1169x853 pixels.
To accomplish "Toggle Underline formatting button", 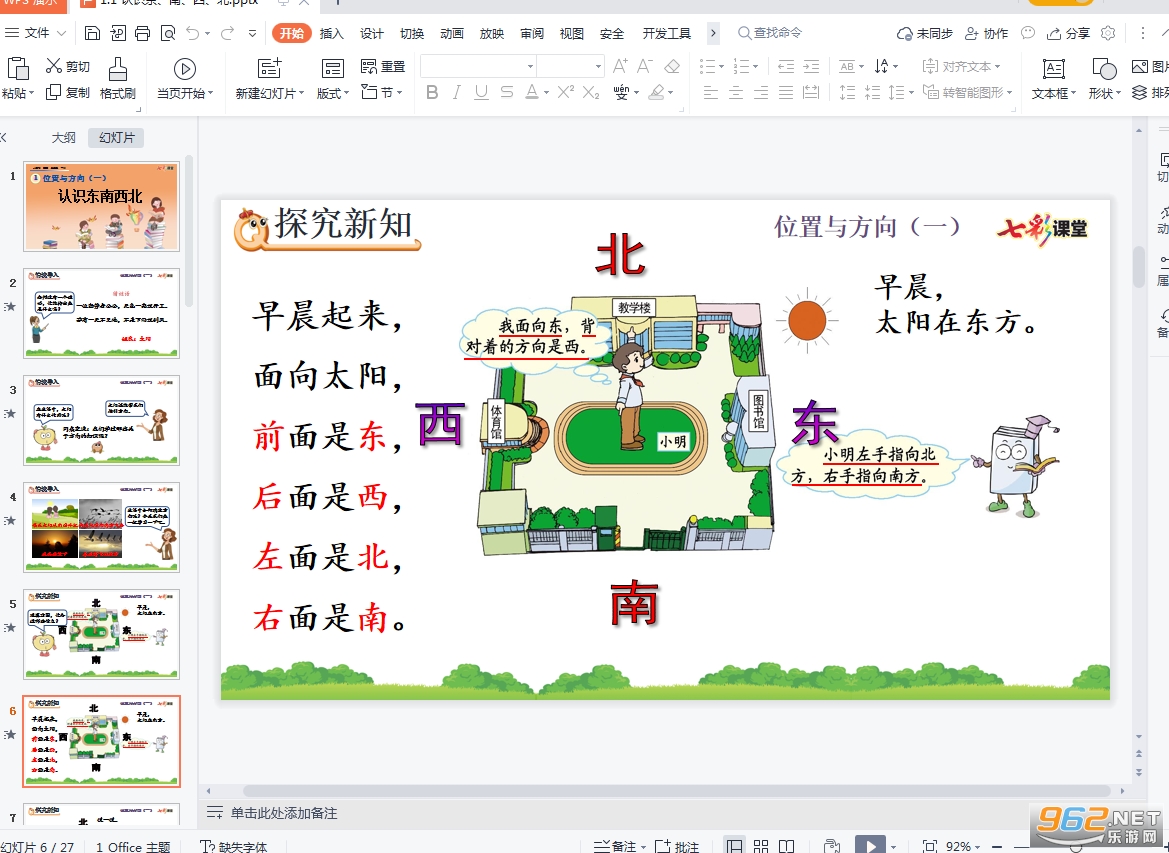I will [x=482, y=92].
